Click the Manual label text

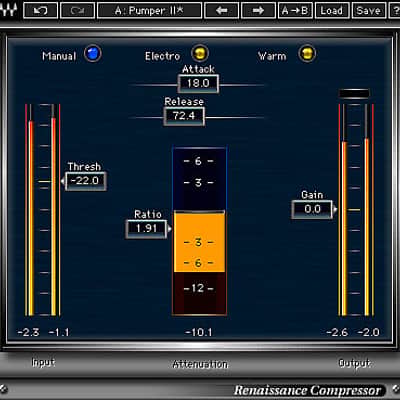coord(59,56)
